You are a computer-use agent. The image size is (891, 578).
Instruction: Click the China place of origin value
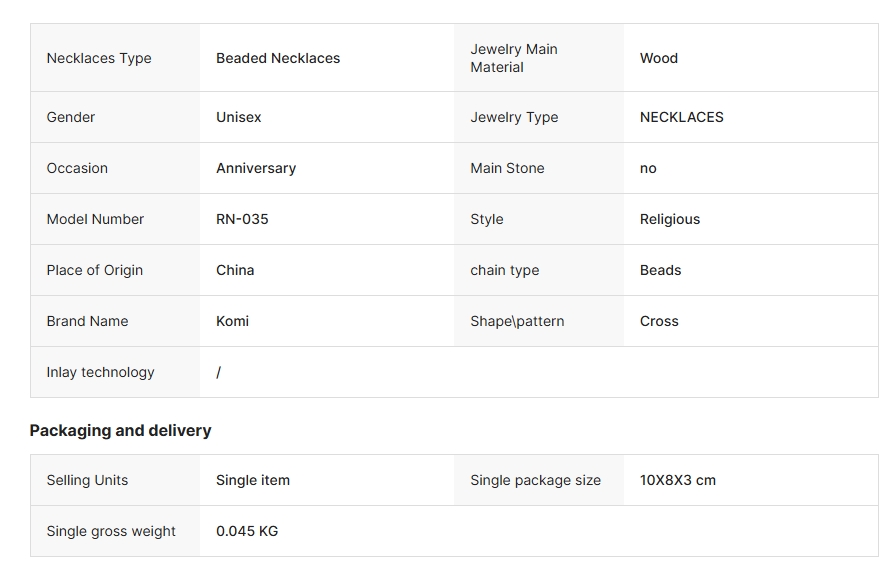click(235, 271)
